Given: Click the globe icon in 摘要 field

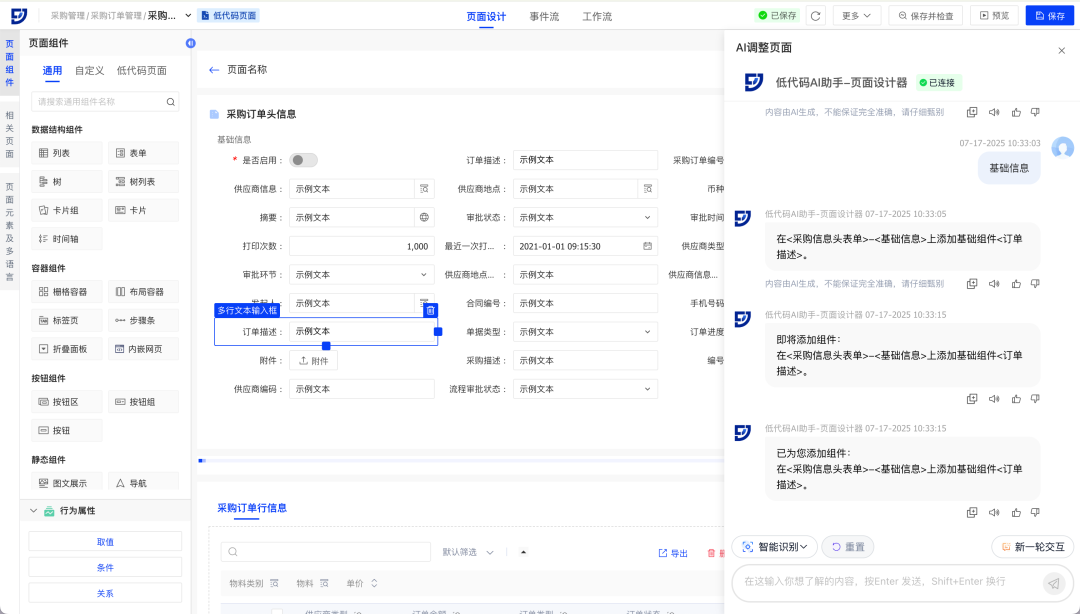Looking at the screenshot, I should 424,217.
